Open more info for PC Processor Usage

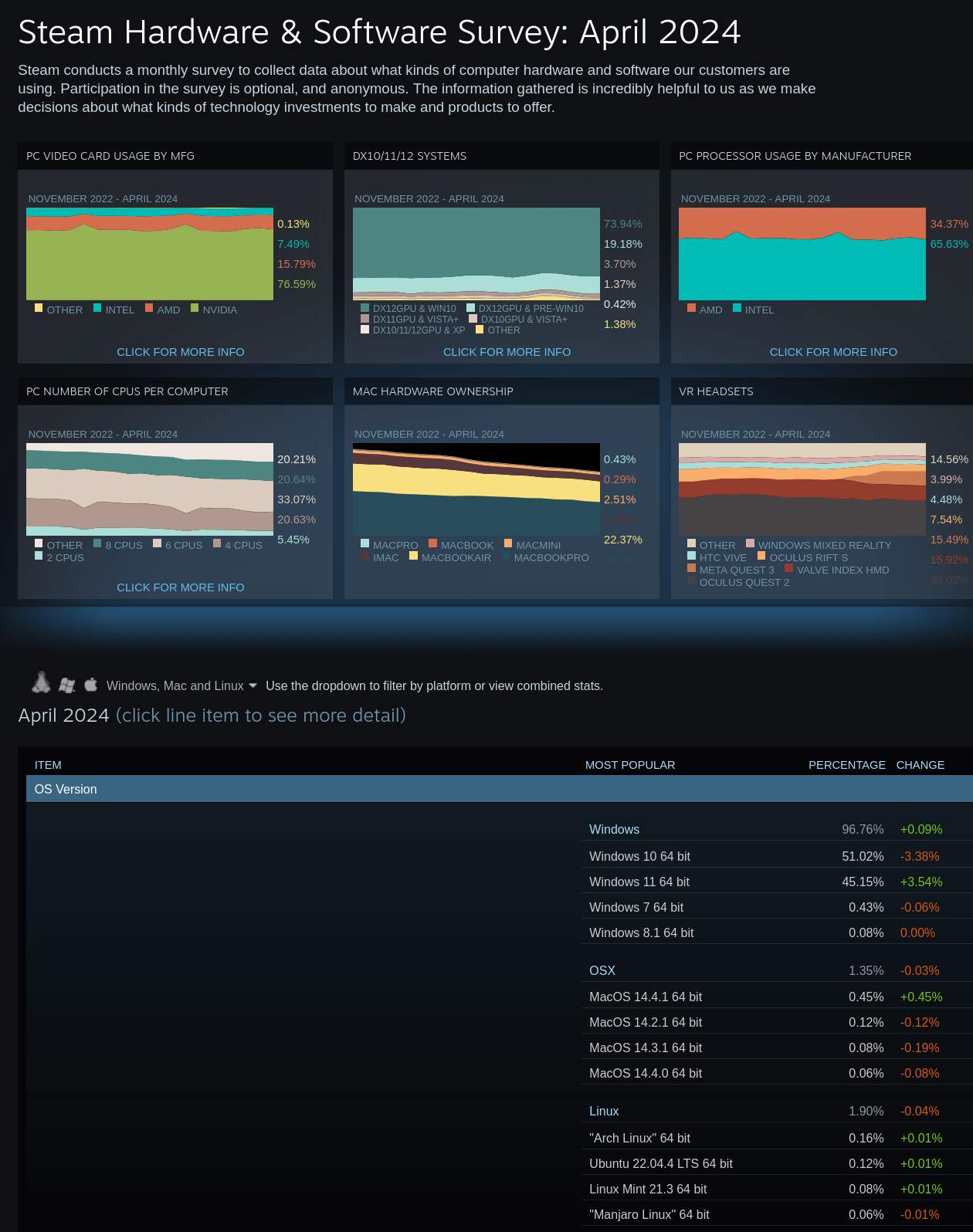[833, 352]
